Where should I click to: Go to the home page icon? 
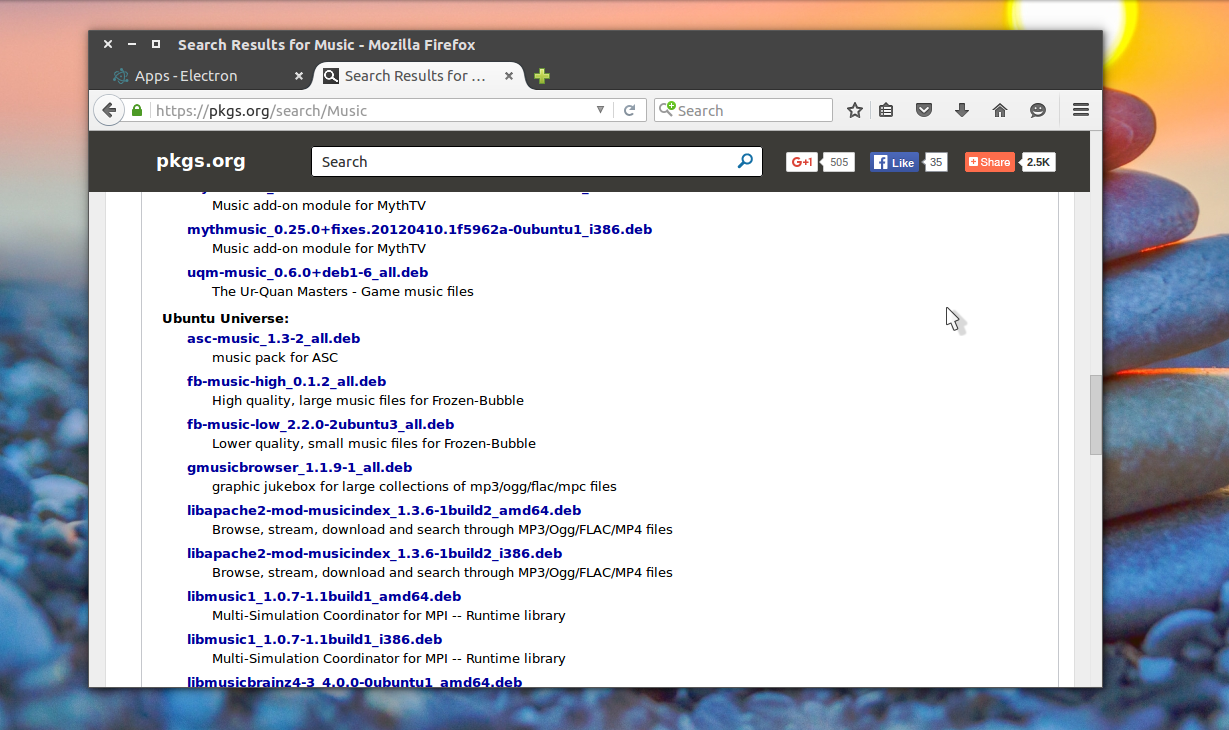tap(1000, 110)
